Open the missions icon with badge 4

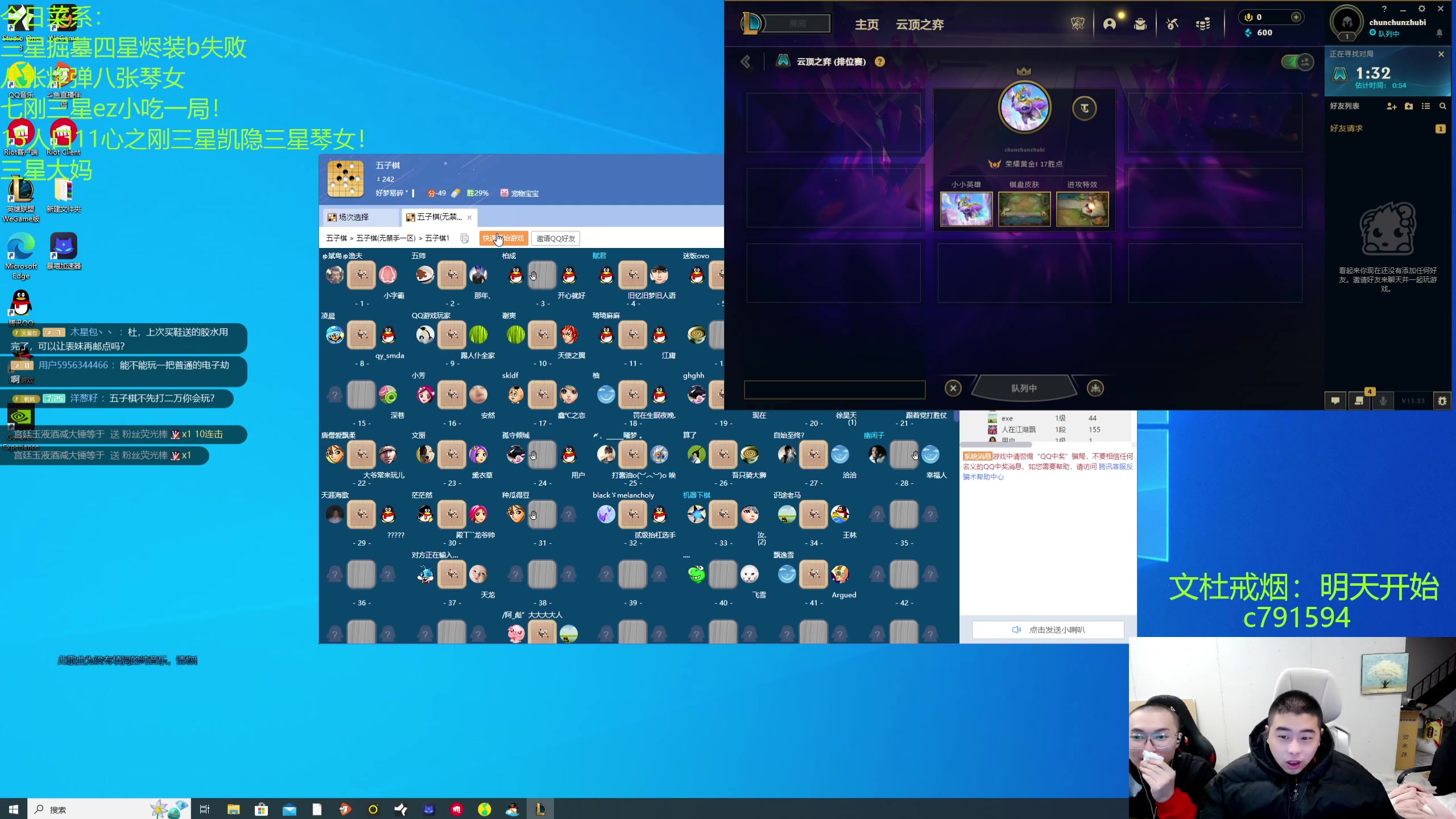1359,400
